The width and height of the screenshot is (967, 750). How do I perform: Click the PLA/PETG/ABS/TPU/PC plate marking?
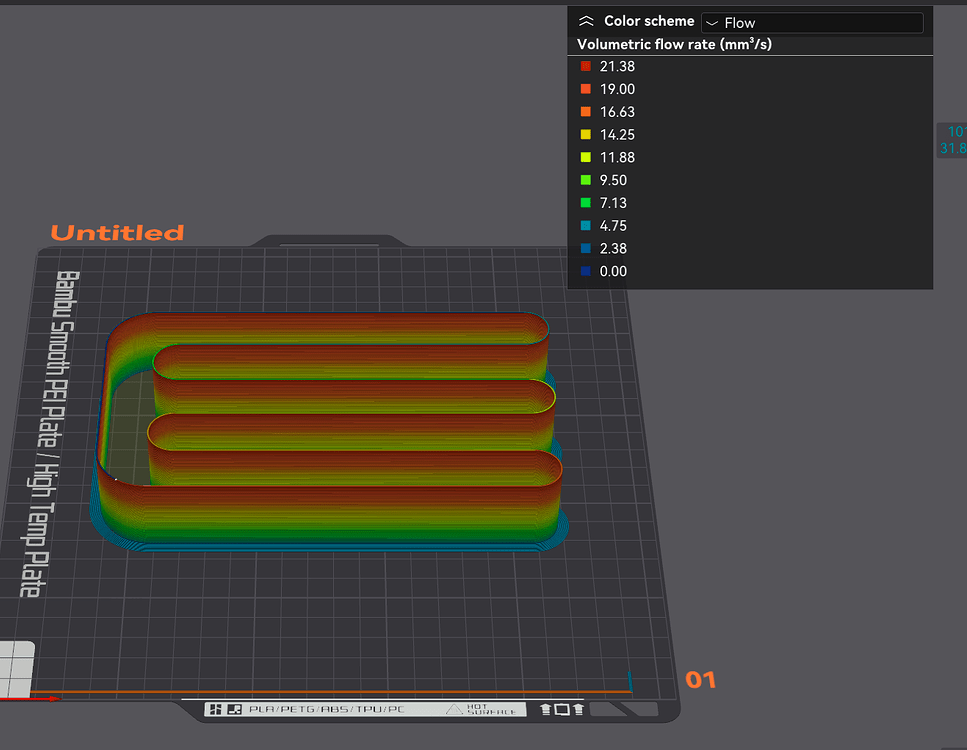pyautogui.click(x=326, y=709)
